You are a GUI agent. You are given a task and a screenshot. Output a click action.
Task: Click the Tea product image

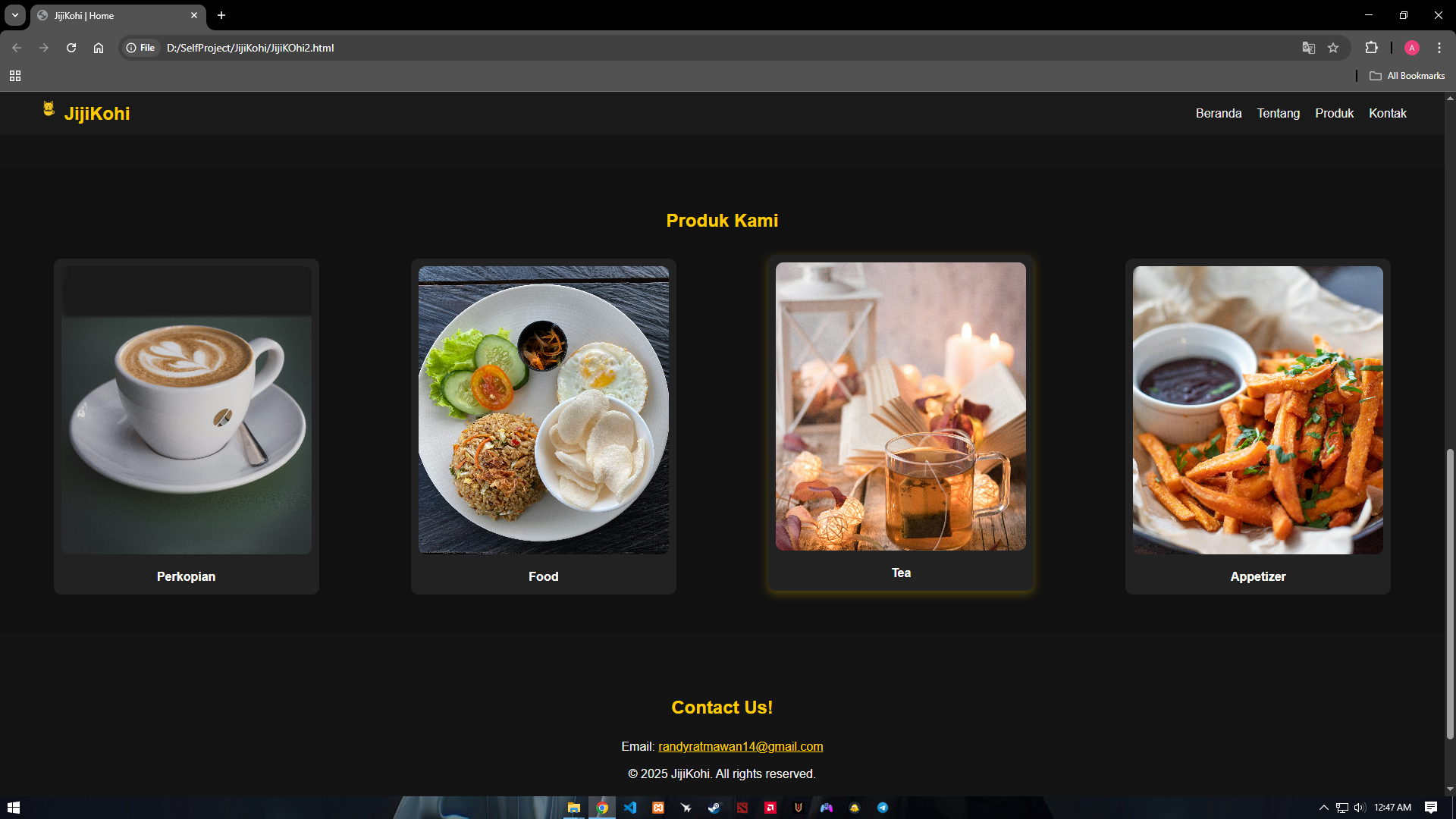(x=900, y=406)
